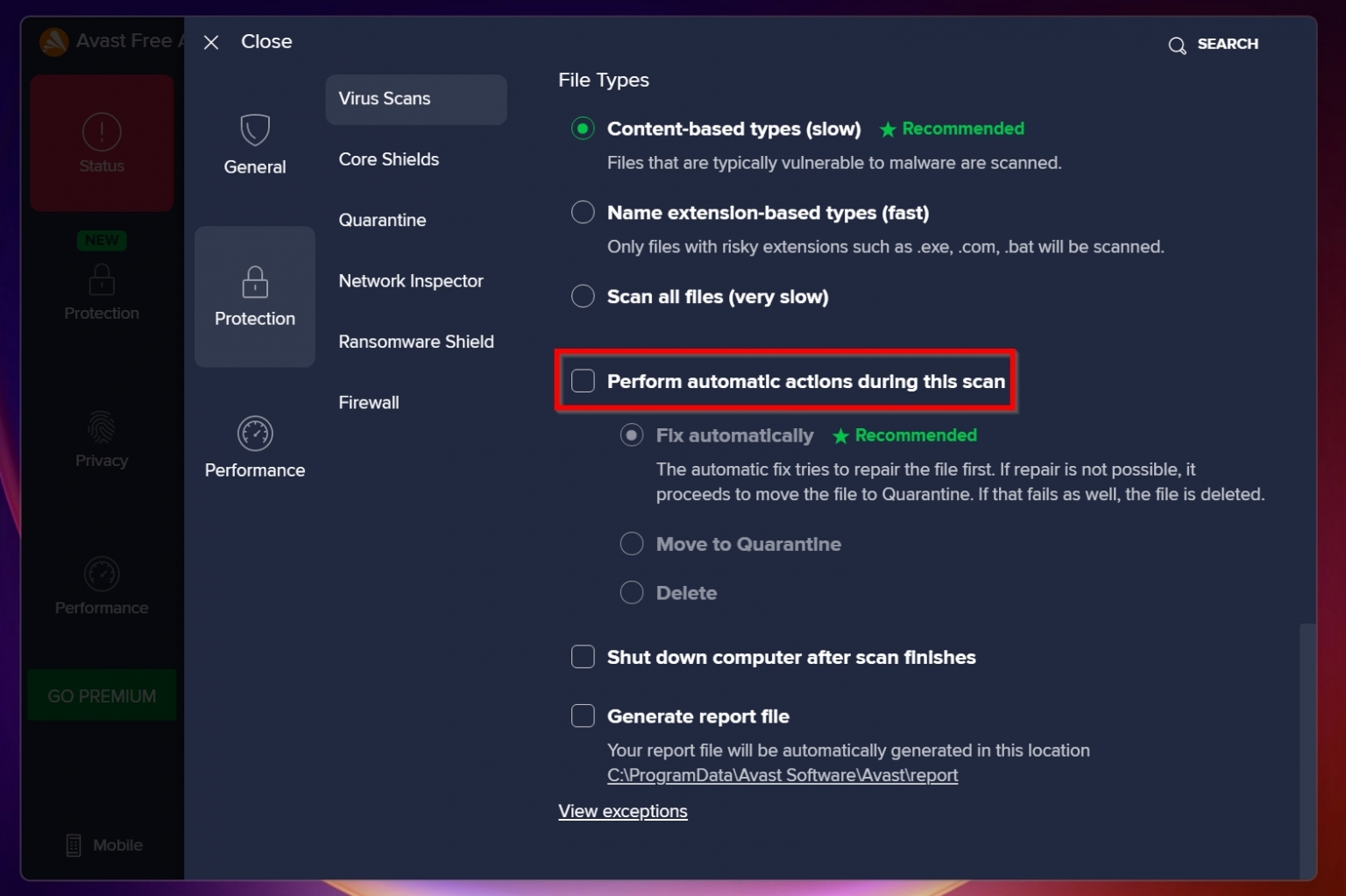Open the Firewall settings tab
The height and width of the screenshot is (896, 1346).
pos(369,402)
